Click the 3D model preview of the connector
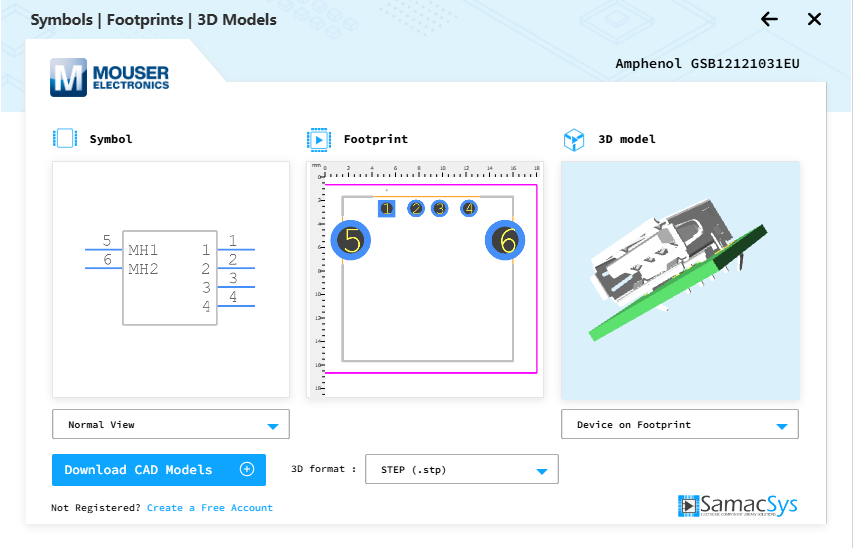Screen dimensions: 853x548 pyautogui.click(x=680, y=281)
